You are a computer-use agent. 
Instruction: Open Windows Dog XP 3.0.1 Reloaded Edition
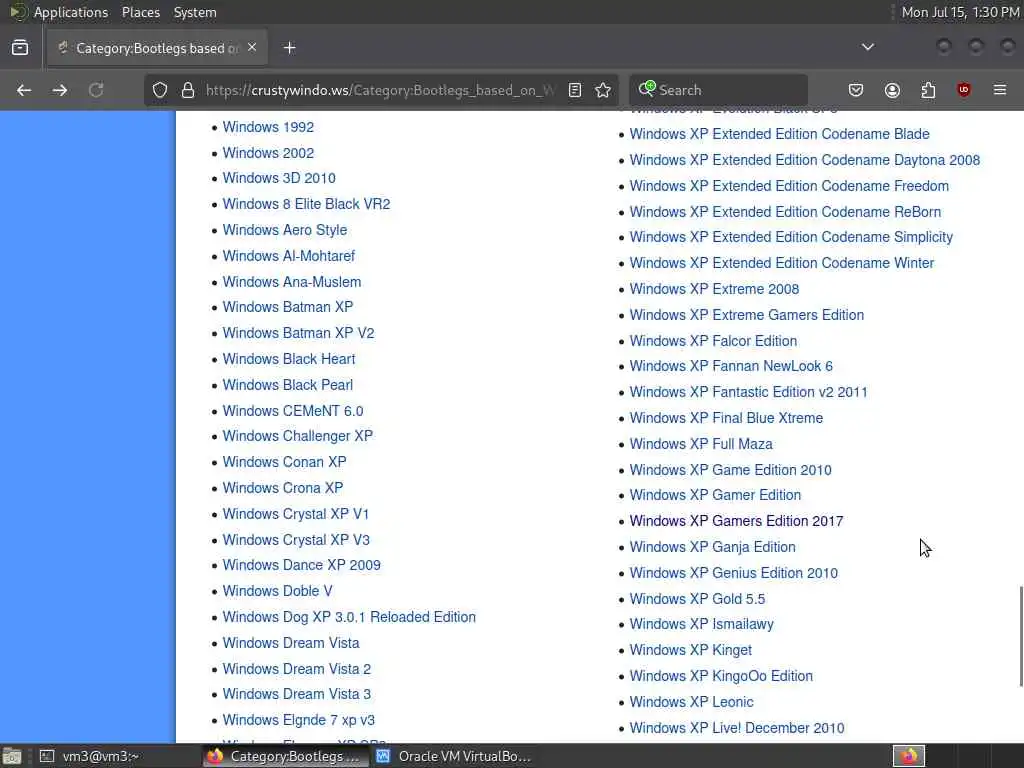click(x=349, y=617)
